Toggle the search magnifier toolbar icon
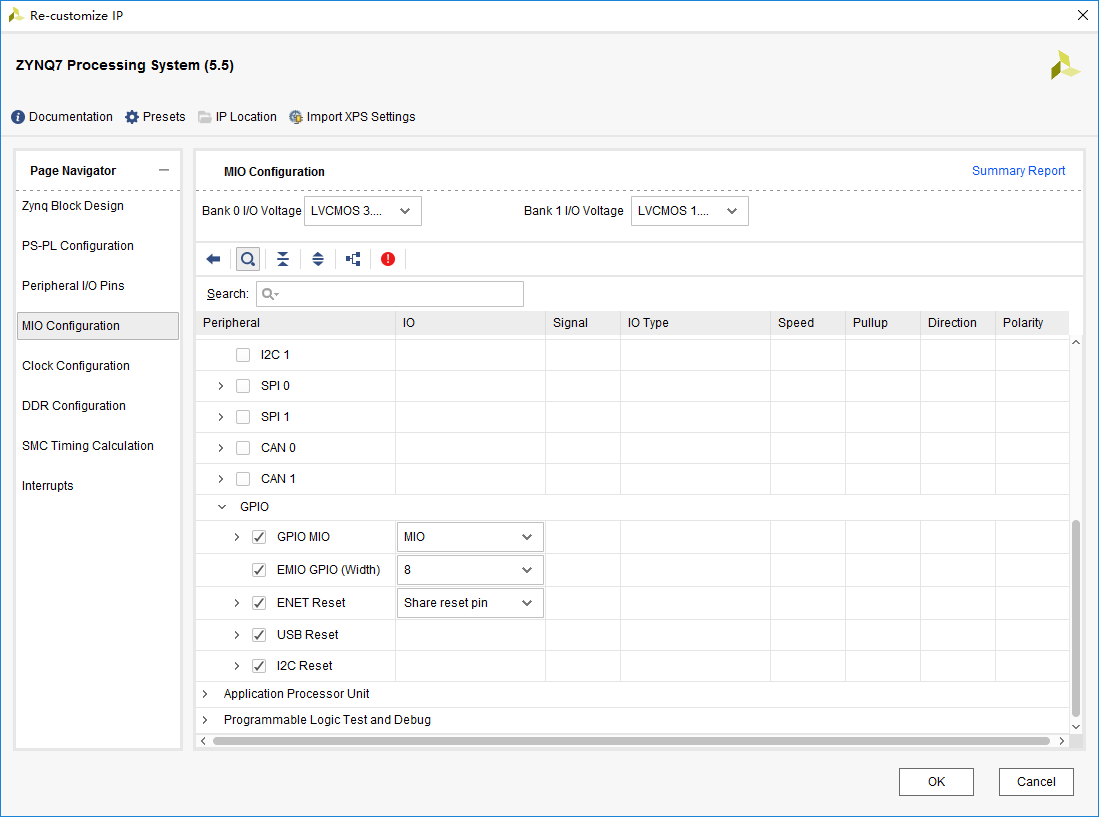This screenshot has width=1099, height=817. coord(247,259)
